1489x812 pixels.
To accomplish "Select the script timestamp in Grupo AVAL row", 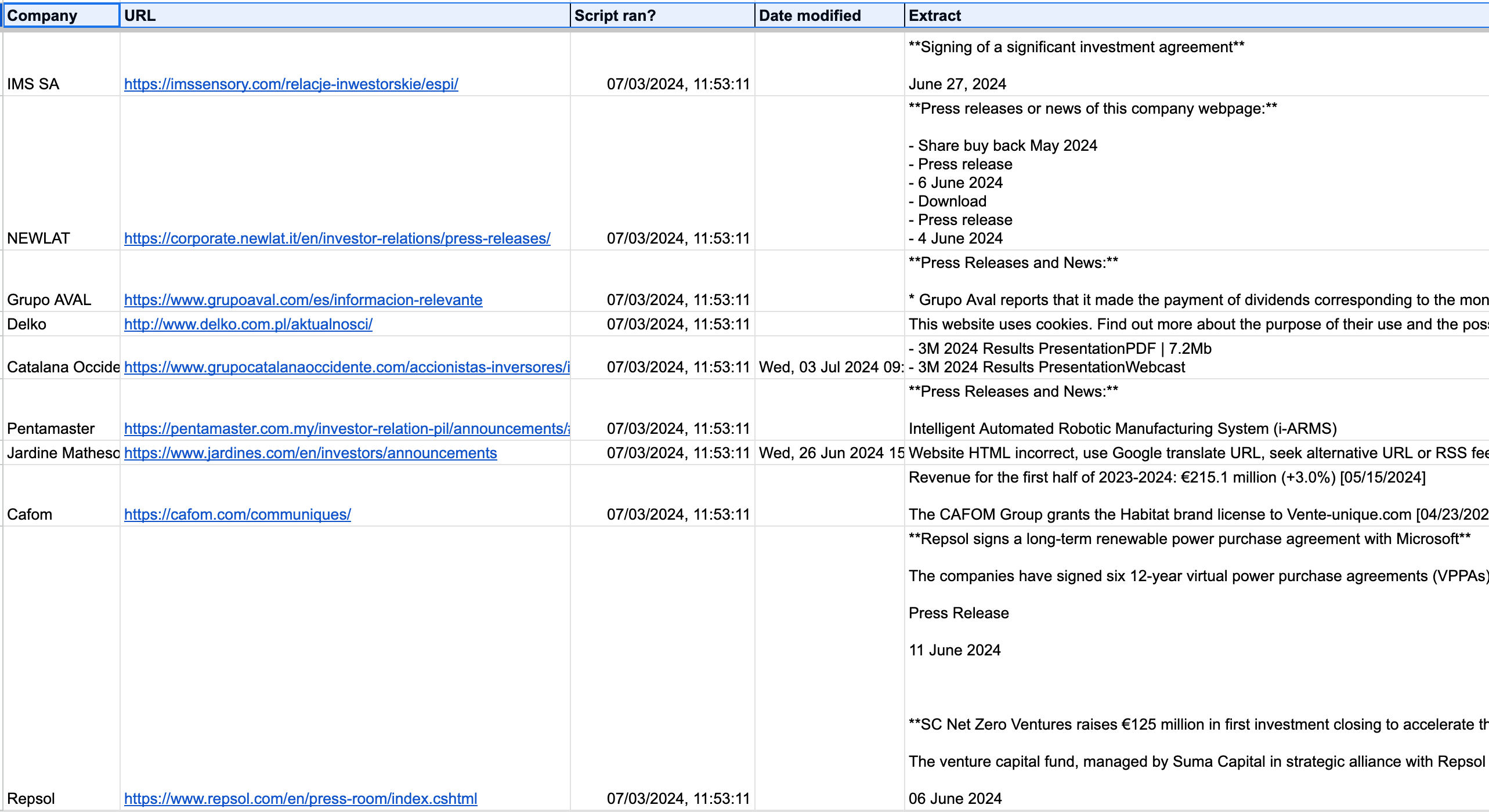I will click(662, 281).
